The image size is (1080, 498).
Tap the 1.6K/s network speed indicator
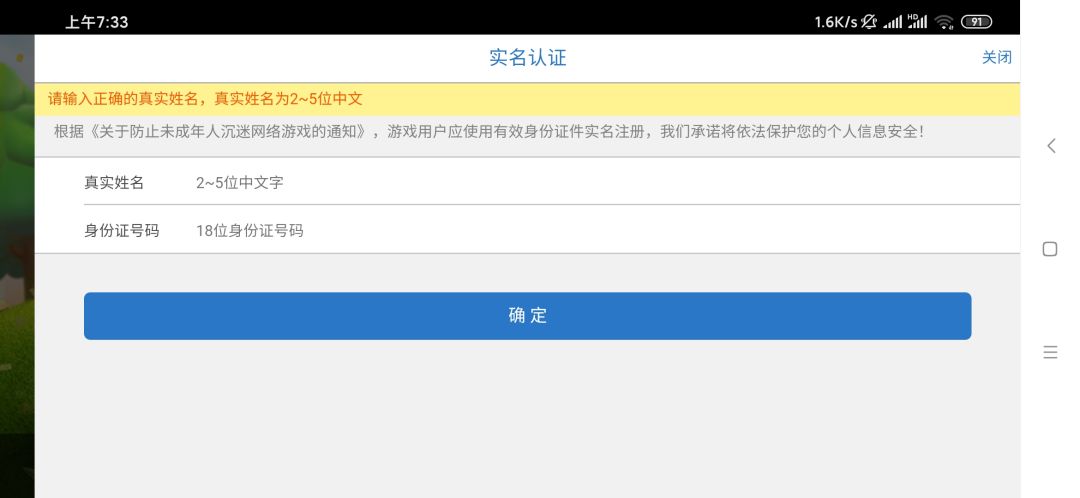tap(835, 22)
